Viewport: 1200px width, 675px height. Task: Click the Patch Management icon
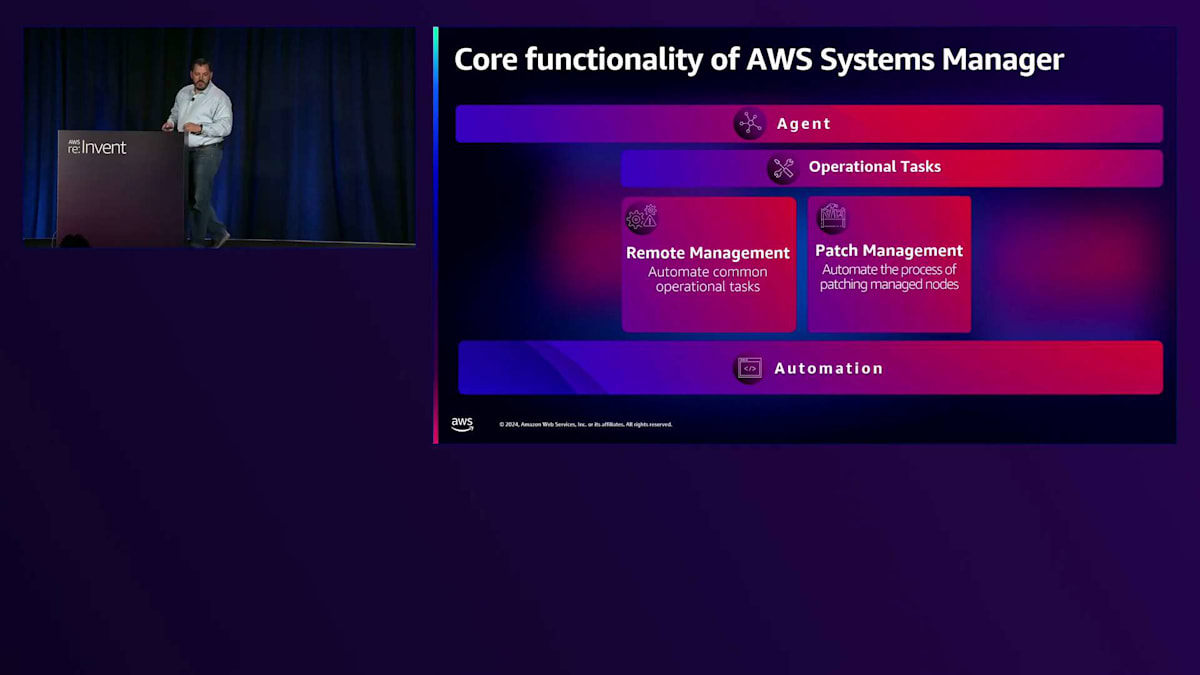(x=833, y=217)
